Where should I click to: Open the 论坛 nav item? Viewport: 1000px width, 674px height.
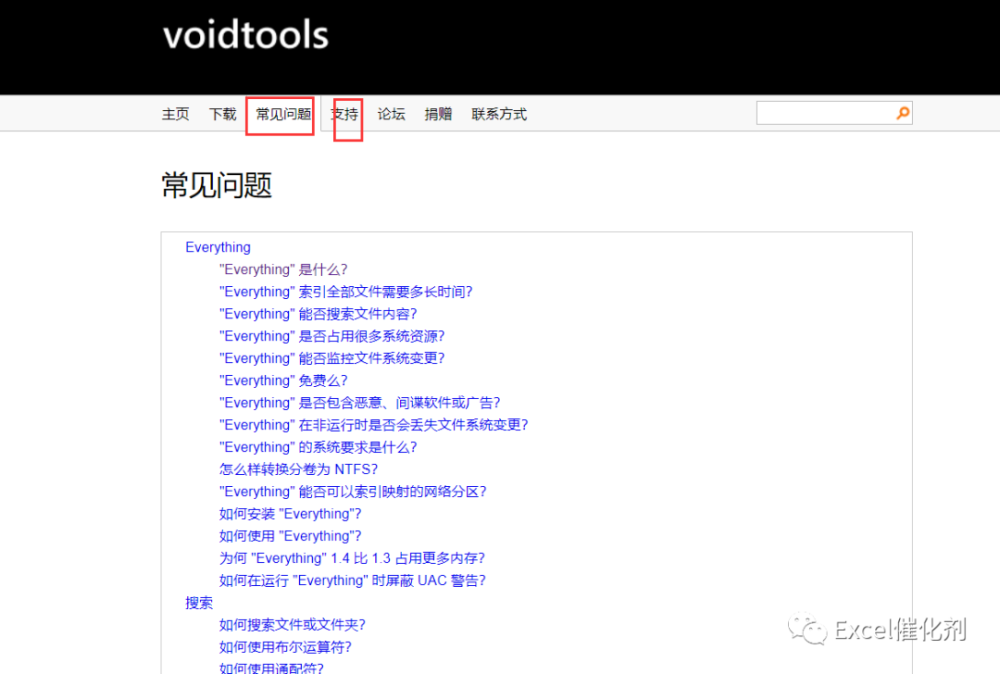coord(392,114)
